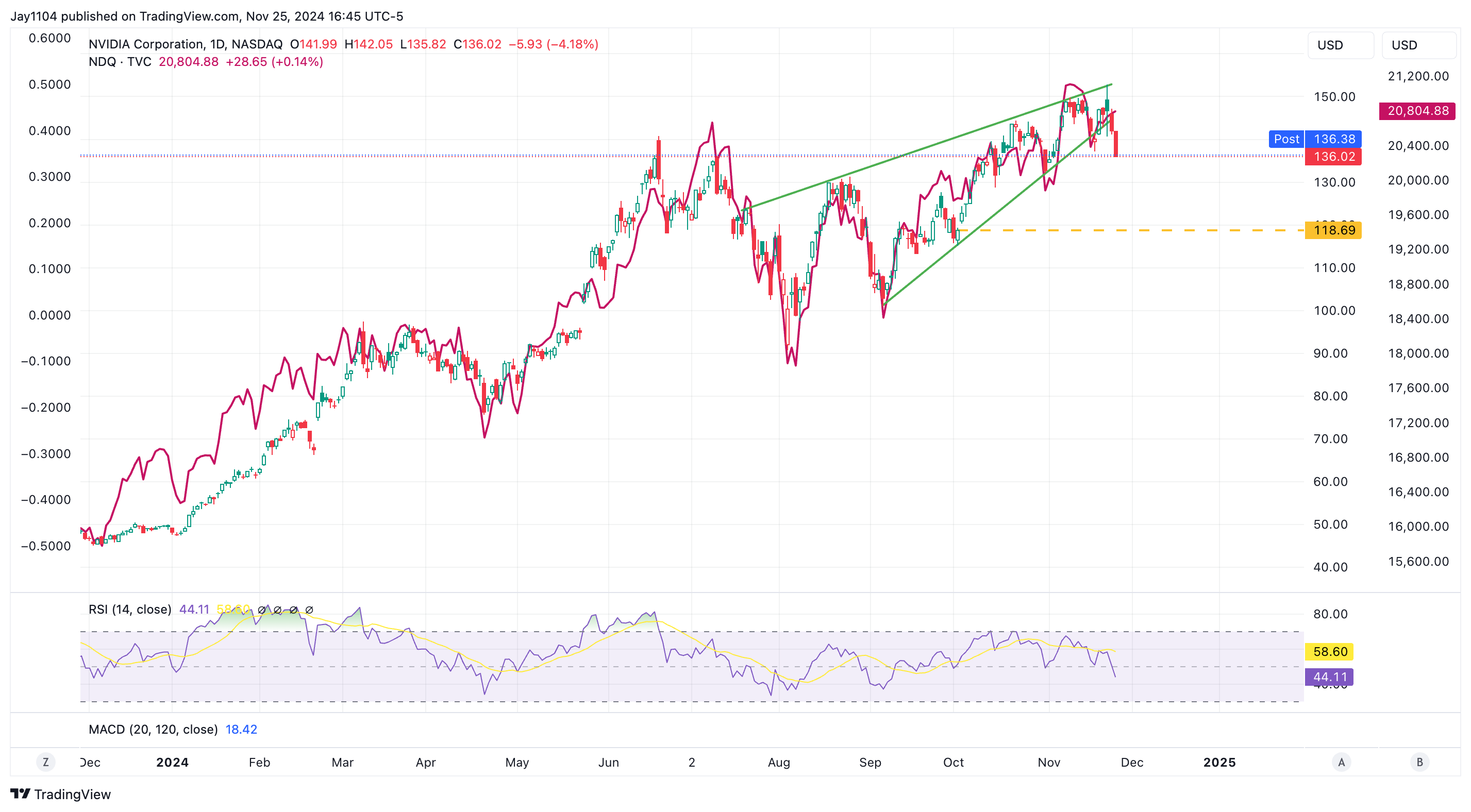Click the purple 44.11 RSI axis label
The height and width of the screenshot is (812, 1471).
1329,677
